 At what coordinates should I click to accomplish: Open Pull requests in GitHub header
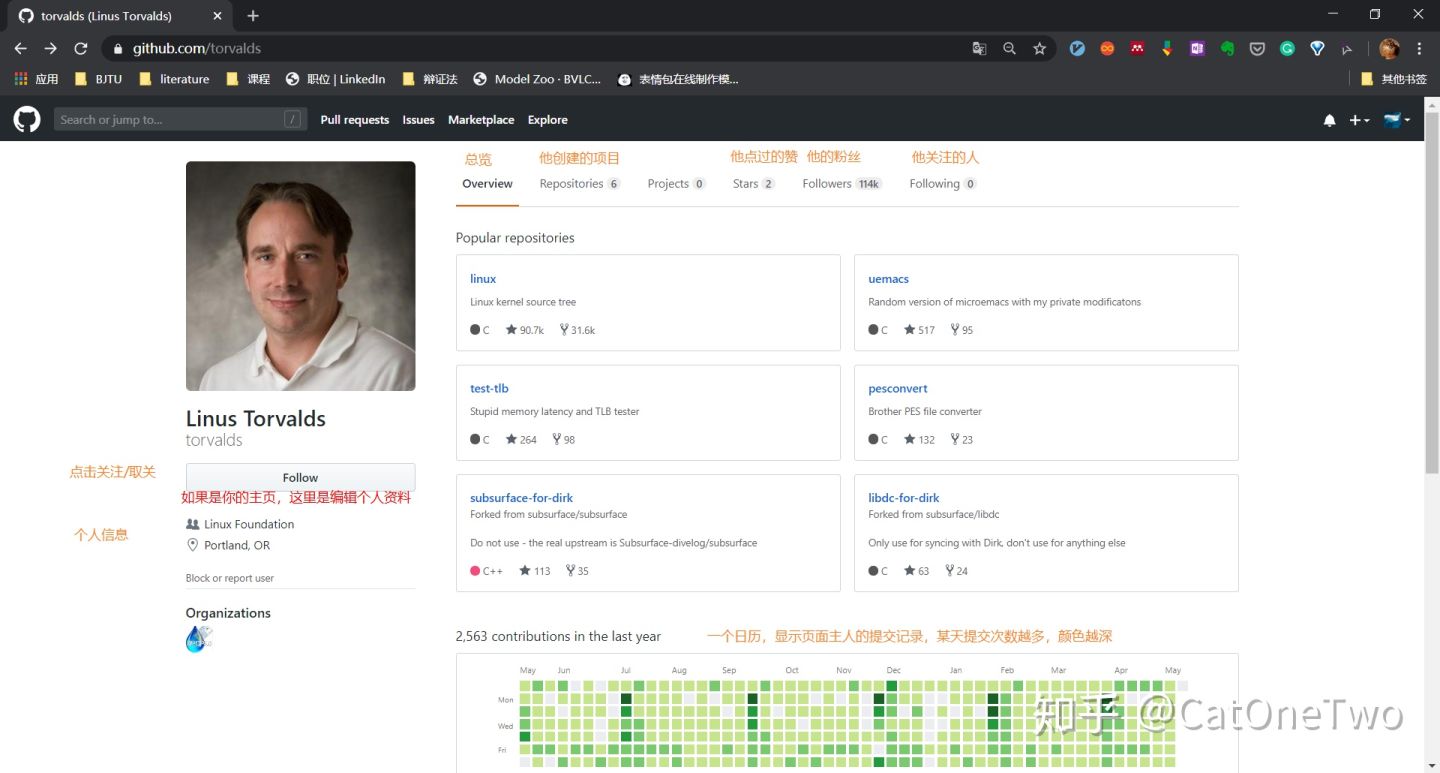[x=355, y=120]
